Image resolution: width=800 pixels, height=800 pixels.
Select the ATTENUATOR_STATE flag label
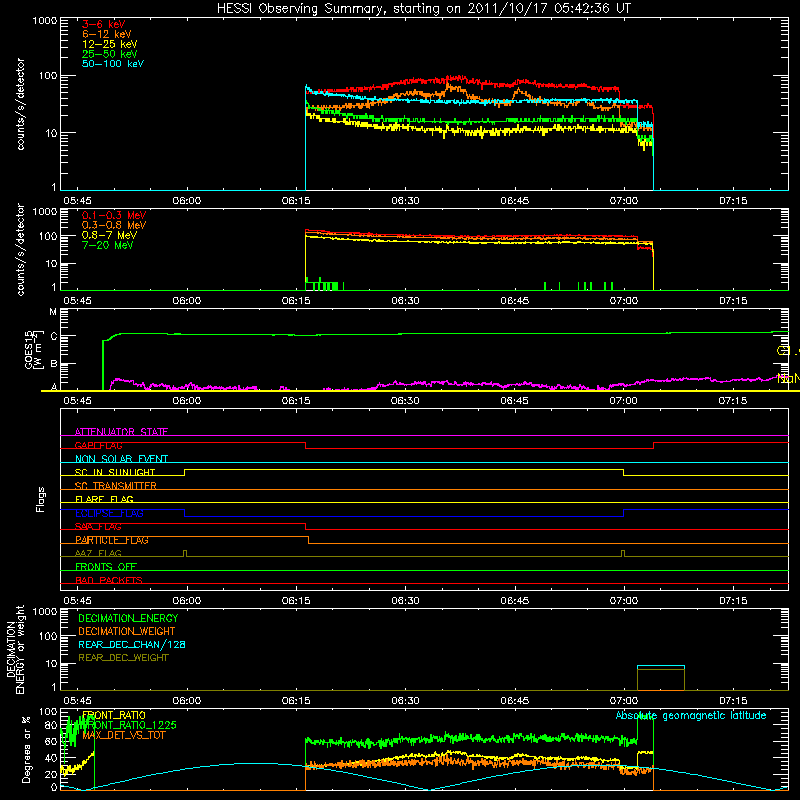(x=121, y=432)
